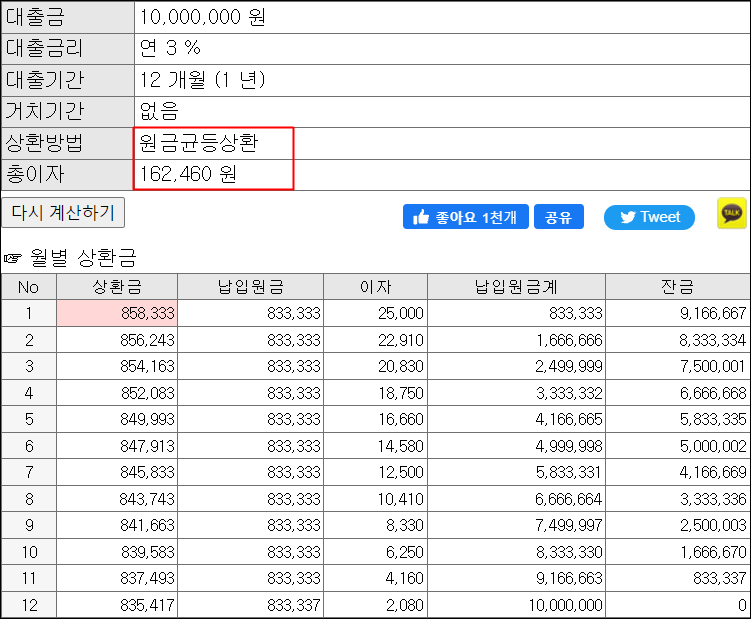The width and height of the screenshot is (751, 619).
Task: Click the 12,500 interest cell
Action: 376,472
